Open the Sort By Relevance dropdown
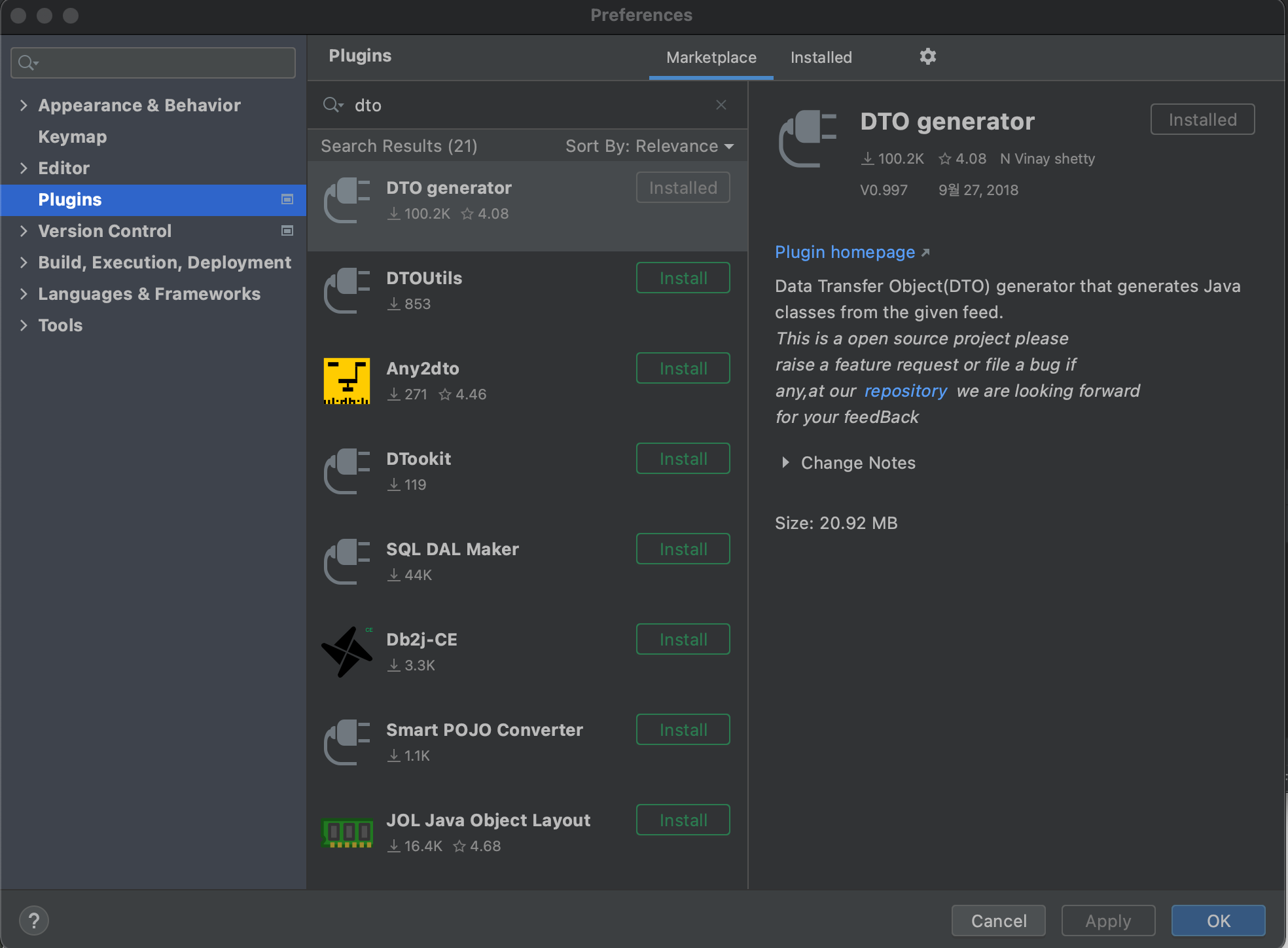The height and width of the screenshot is (948, 1288). tap(649, 146)
